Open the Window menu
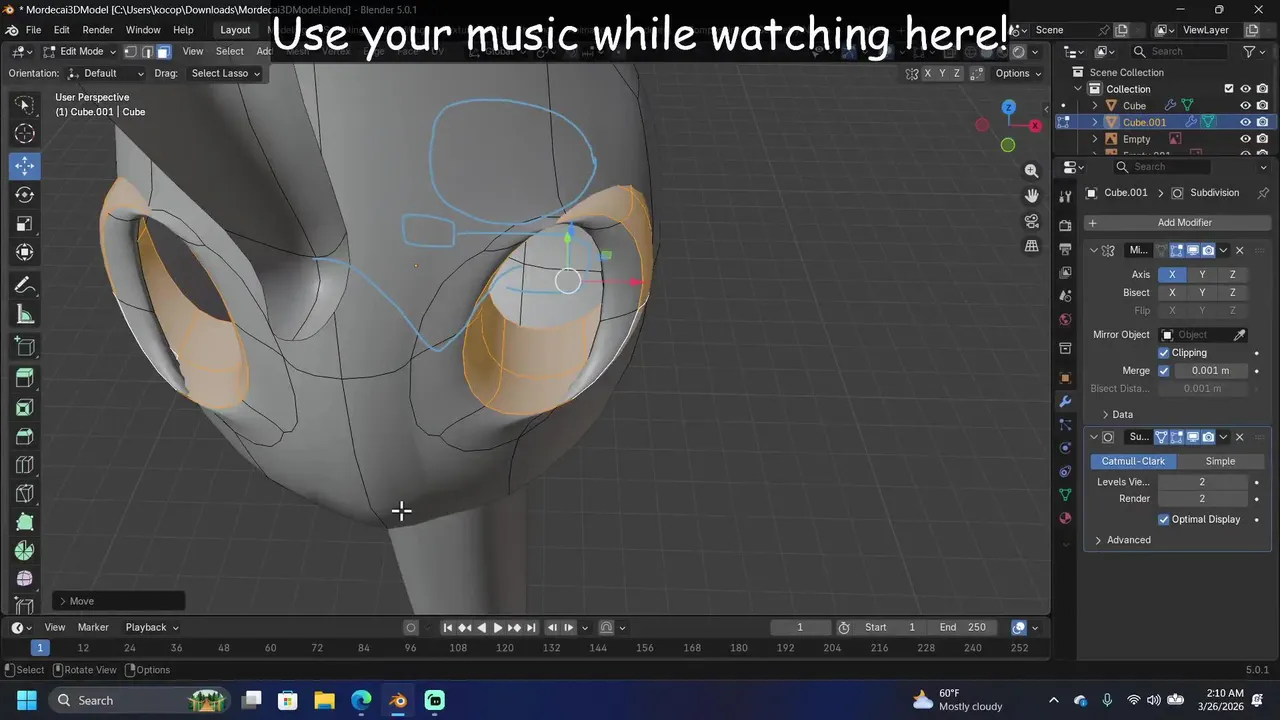1280x720 pixels. [x=143, y=30]
